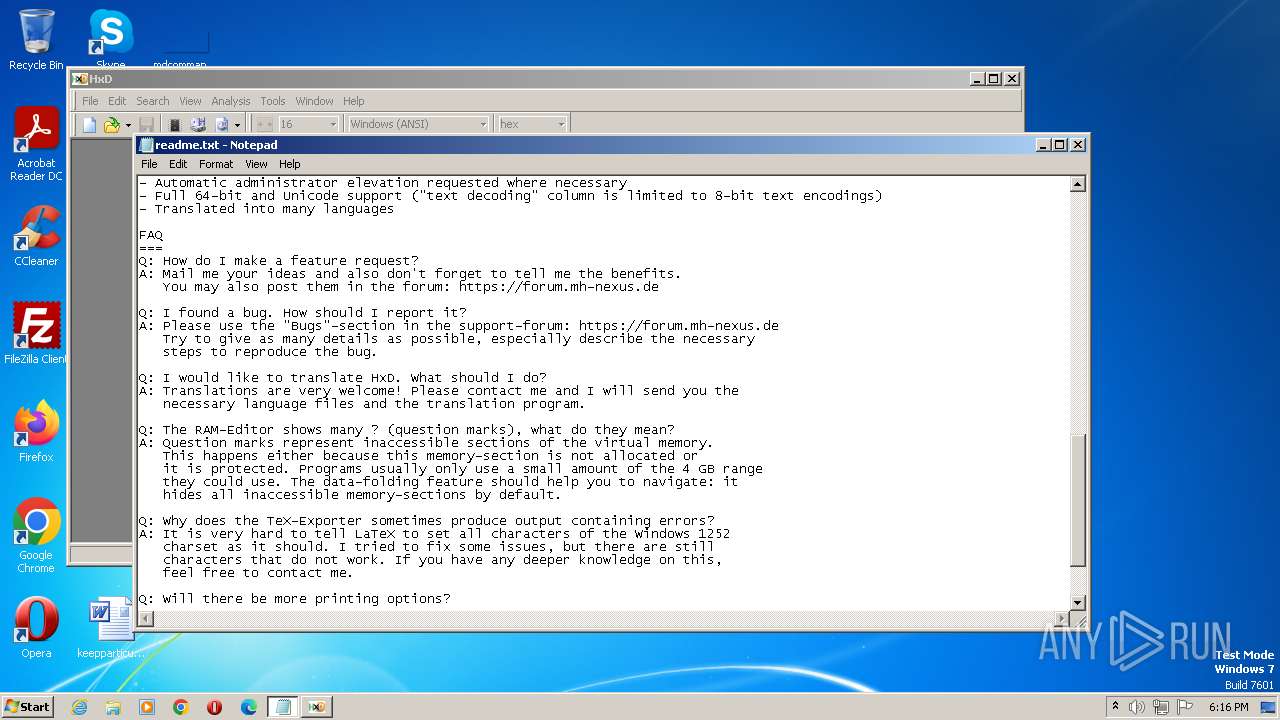This screenshot has width=1280, height=720.
Task: Select the Acrobat Reader DC desktop icon
Action: tap(36, 145)
